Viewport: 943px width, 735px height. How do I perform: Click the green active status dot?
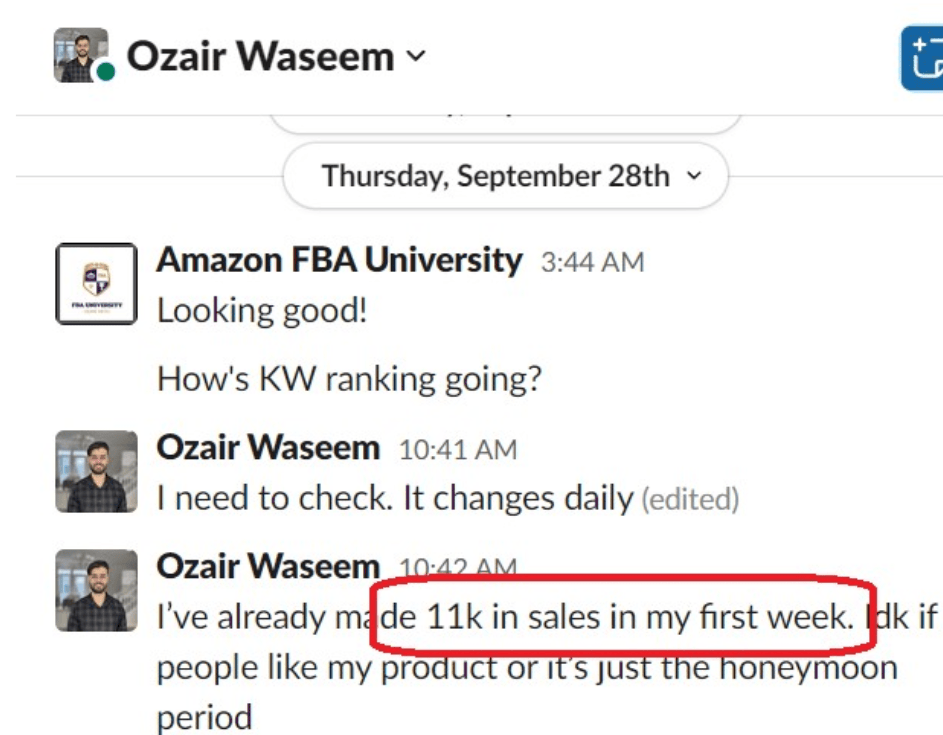coord(105,73)
